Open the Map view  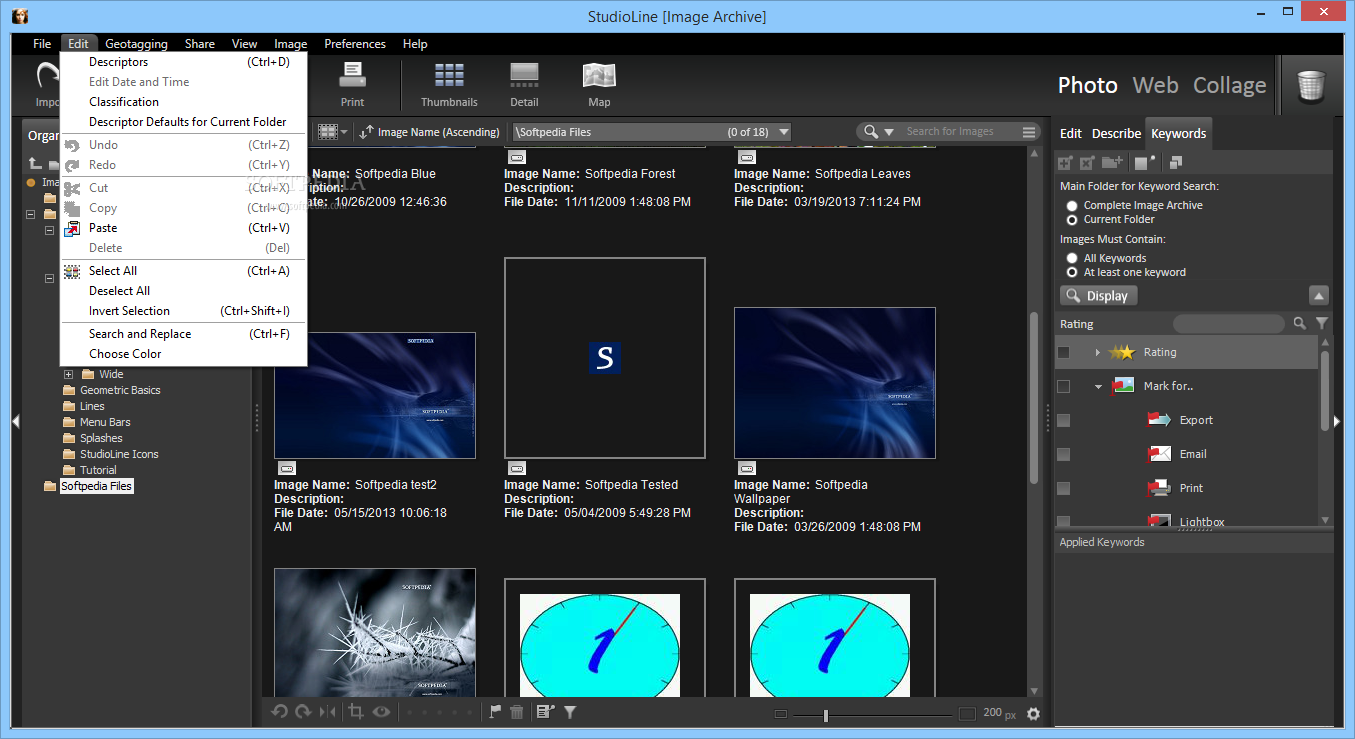click(x=599, y=84)
